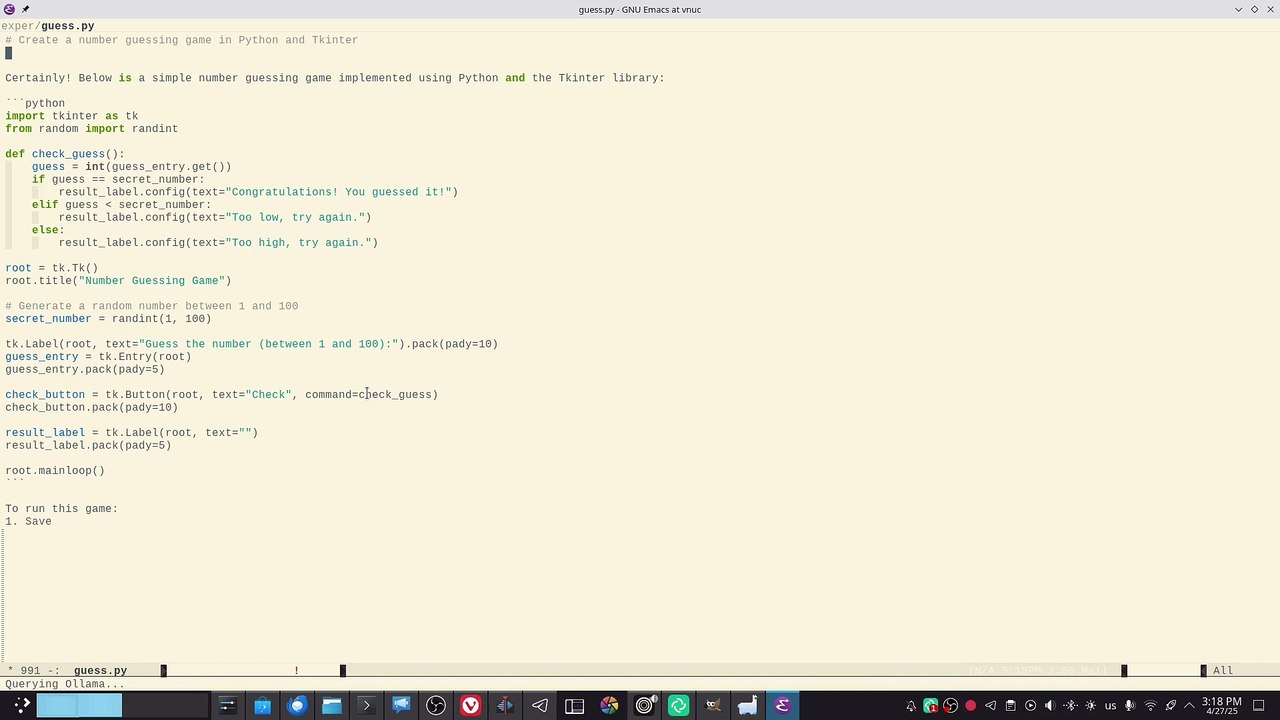Image resolution: width=1280 pixels, height=720 pixels.
Task: Click the OBS icon in system tray
Action: click(x=950, y=706)
